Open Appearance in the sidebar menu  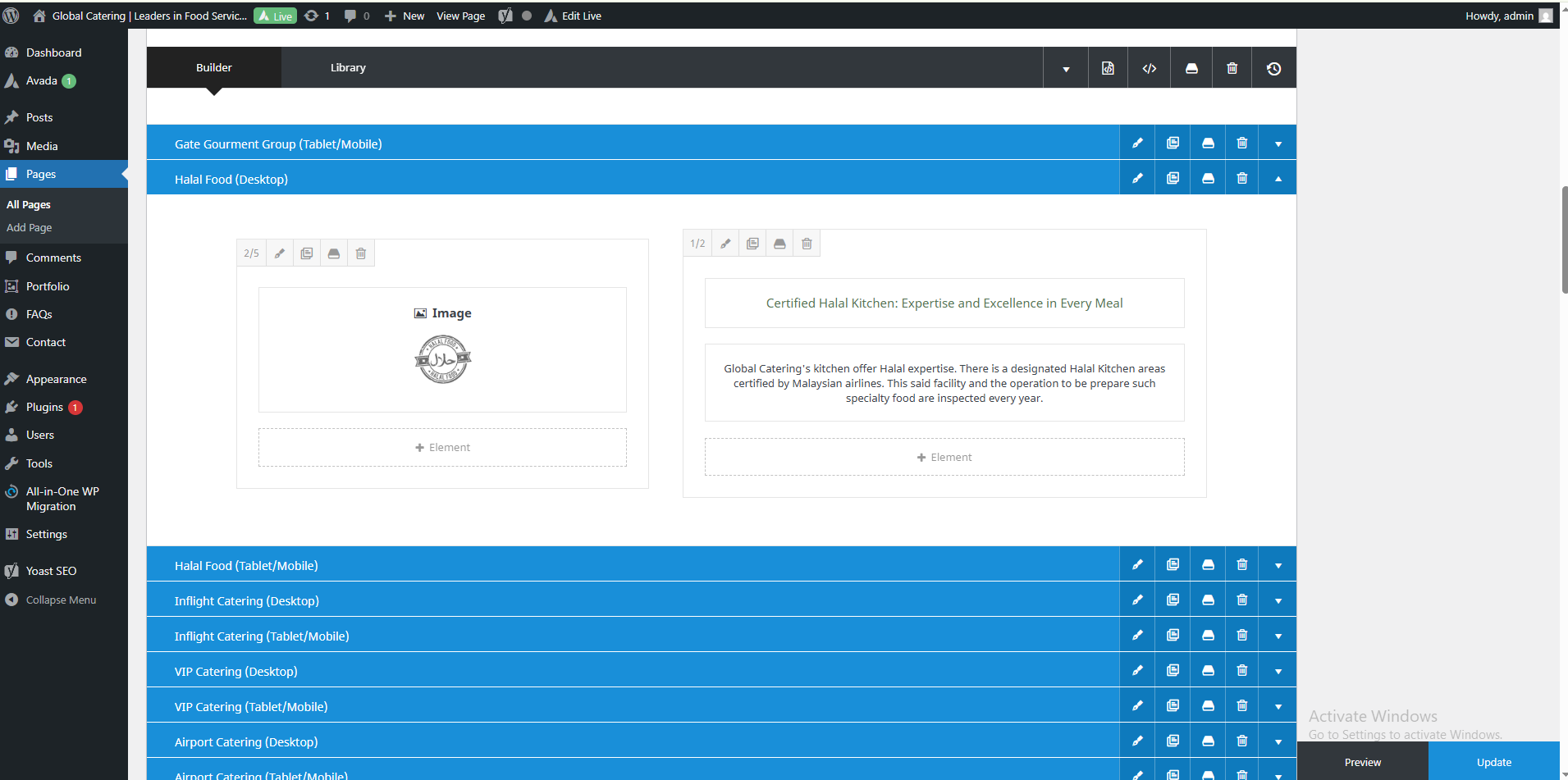[x=56, y=379]
